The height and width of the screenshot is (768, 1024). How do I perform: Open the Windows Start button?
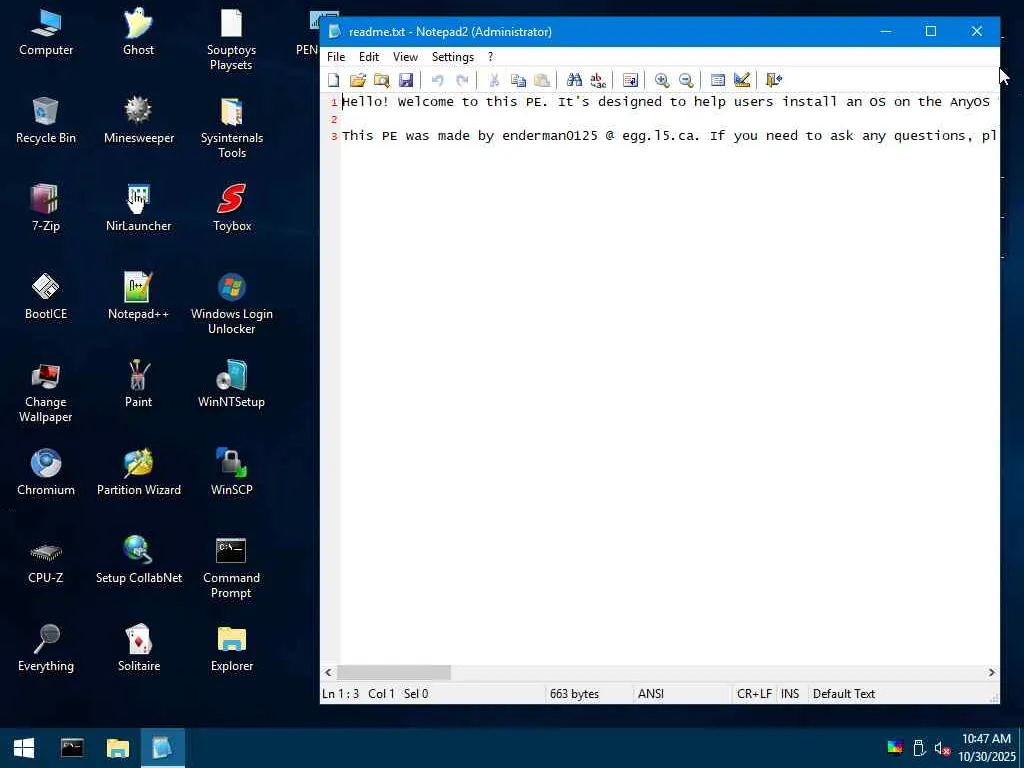coord(24,748)
